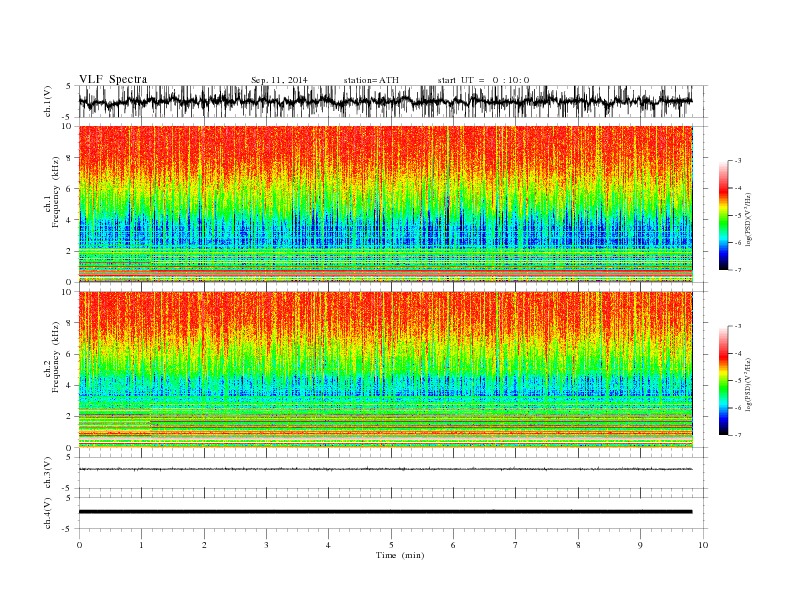This screenshot has width=792, height=612.
Task: Click the "-7" label on ch.2 color bar
Action: [738, 435]
